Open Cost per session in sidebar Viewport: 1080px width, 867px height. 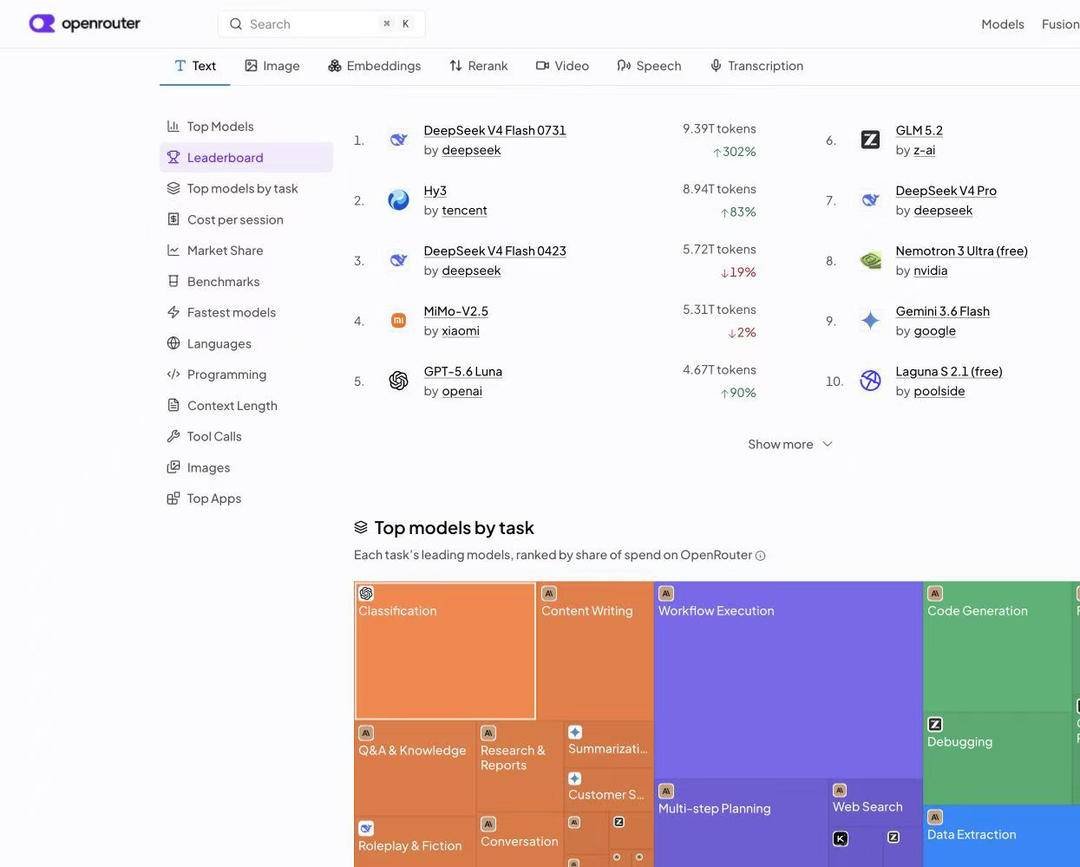246,220
